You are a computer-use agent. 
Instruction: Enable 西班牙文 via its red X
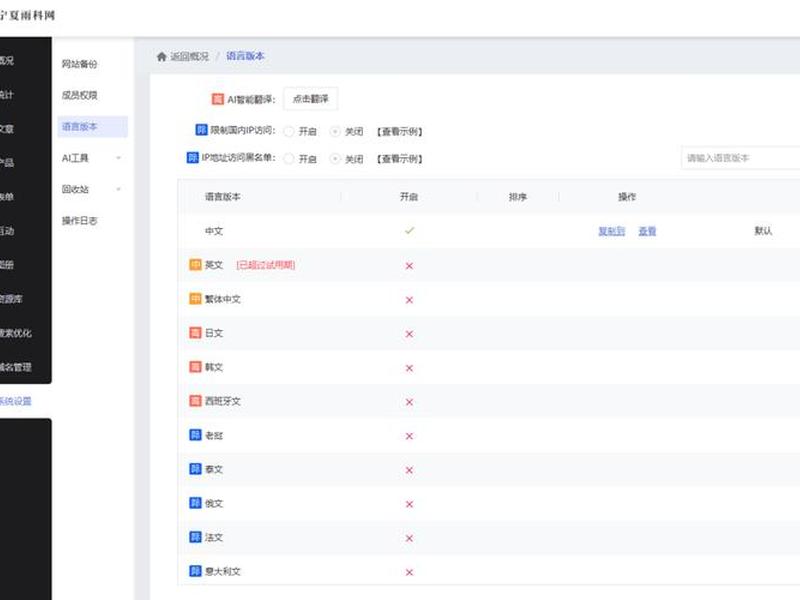(x=409, y=402)
